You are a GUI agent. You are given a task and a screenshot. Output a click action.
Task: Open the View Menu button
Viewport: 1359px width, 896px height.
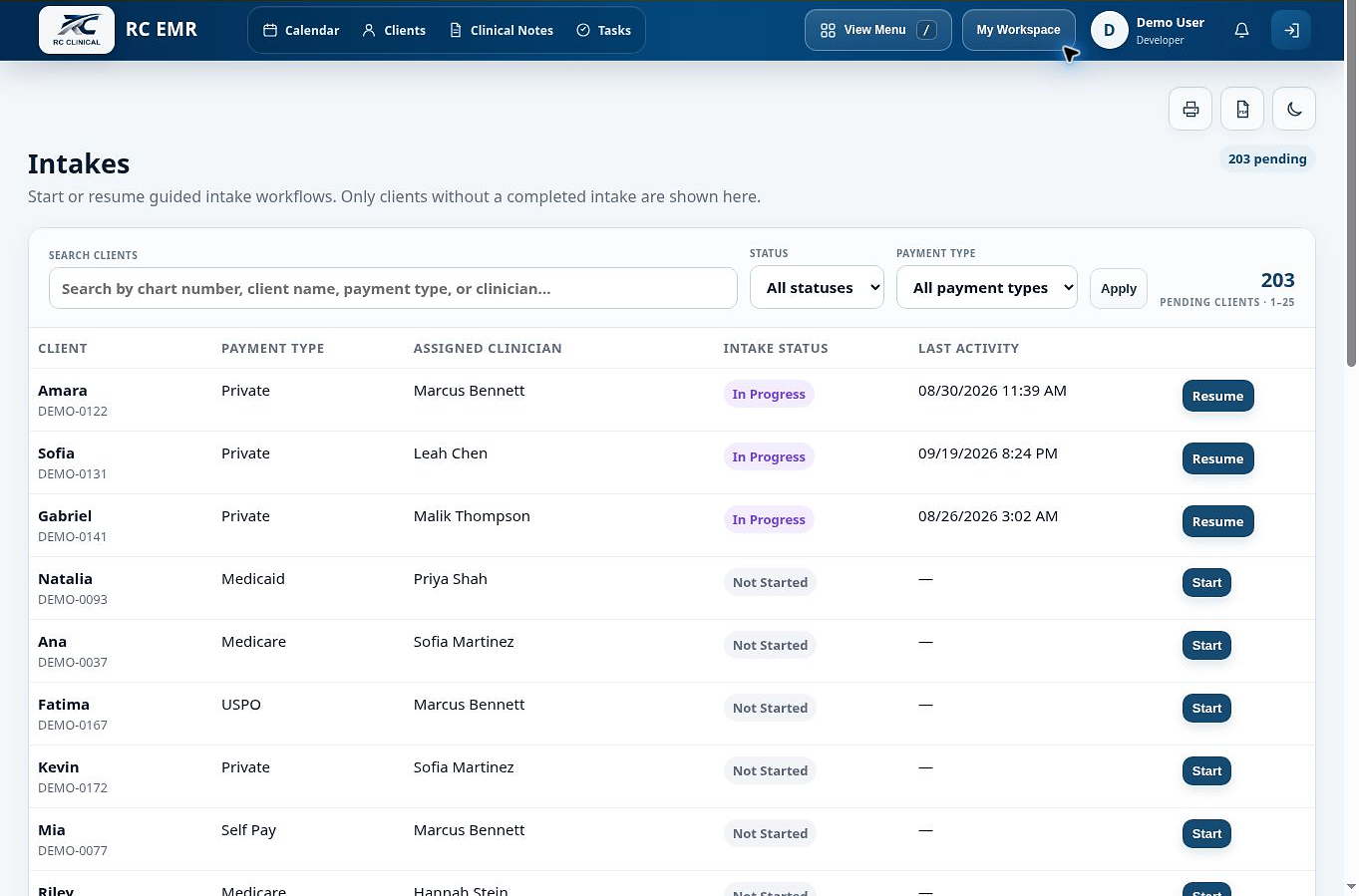point(877,30)
